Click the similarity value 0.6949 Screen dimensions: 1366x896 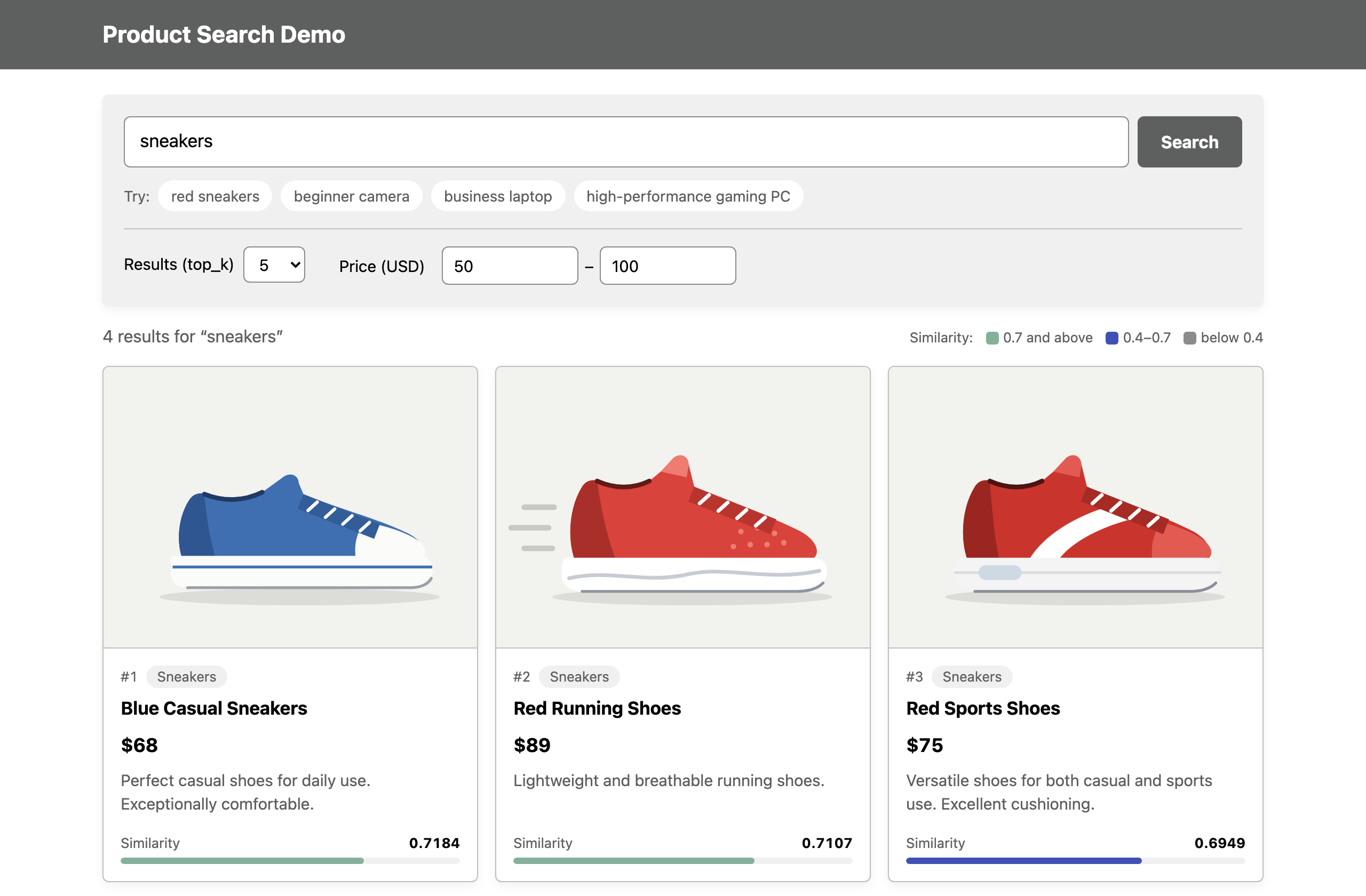click(1220, 843)
